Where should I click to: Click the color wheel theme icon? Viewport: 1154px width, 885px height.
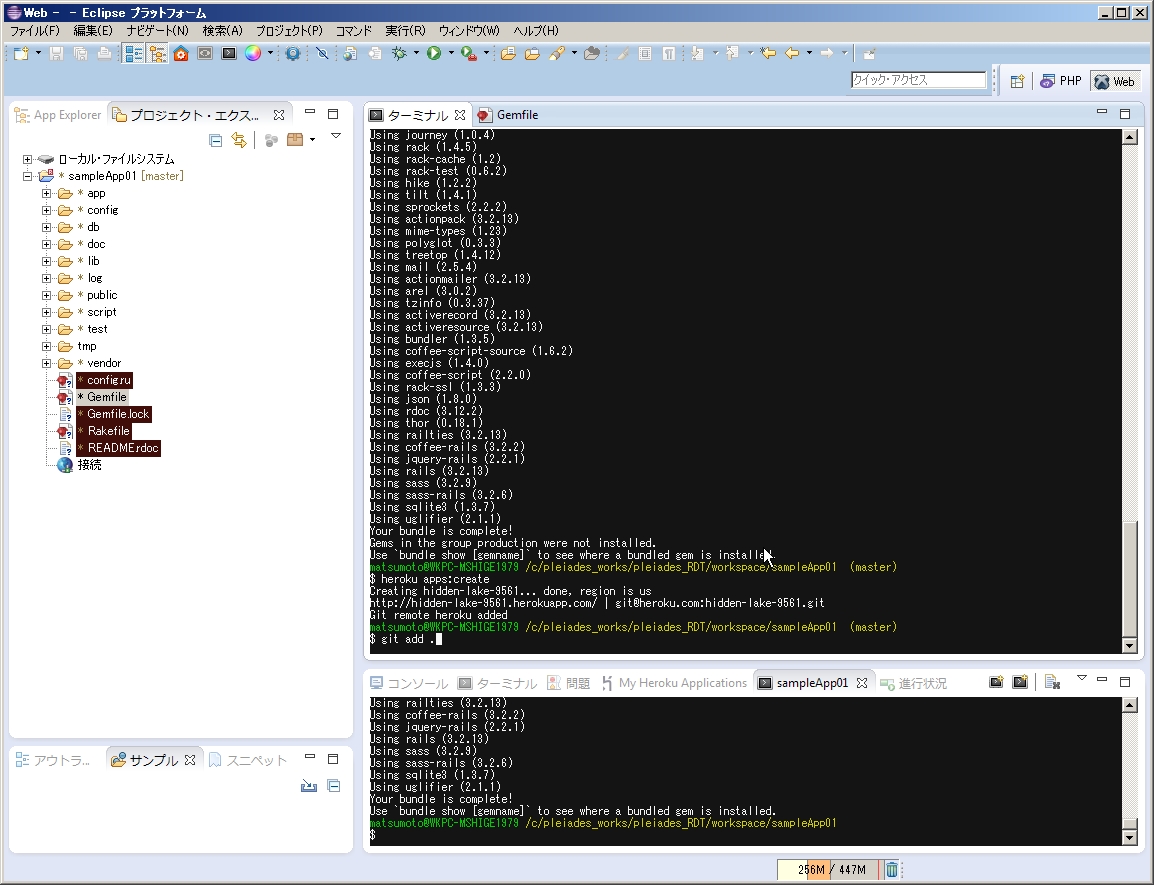coord(252,54)
